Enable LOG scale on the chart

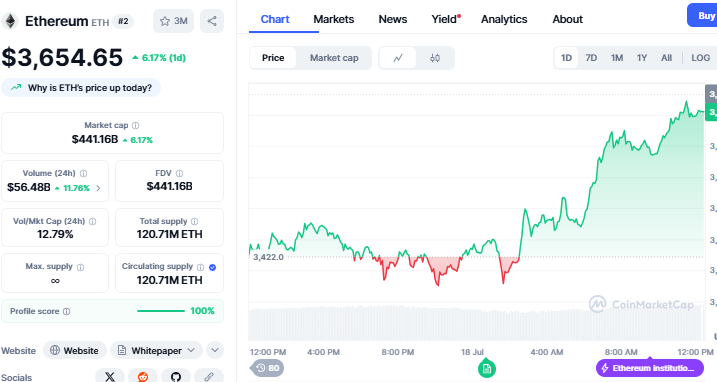click(x=700, y=58)
